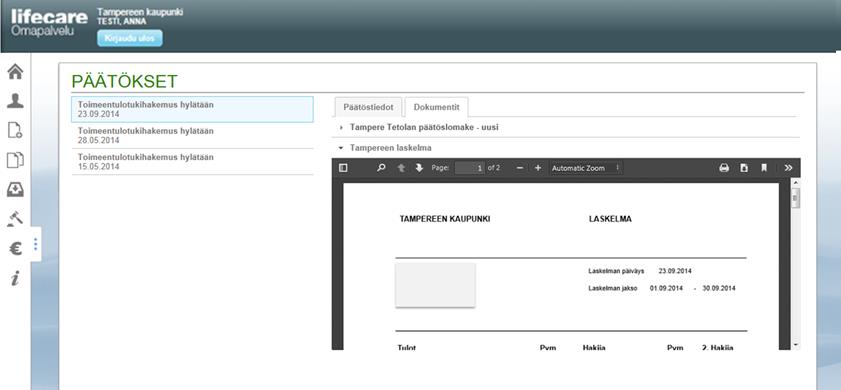Open the new document icon in sidebar
841x390 pixels.
[x=15, y=130]
